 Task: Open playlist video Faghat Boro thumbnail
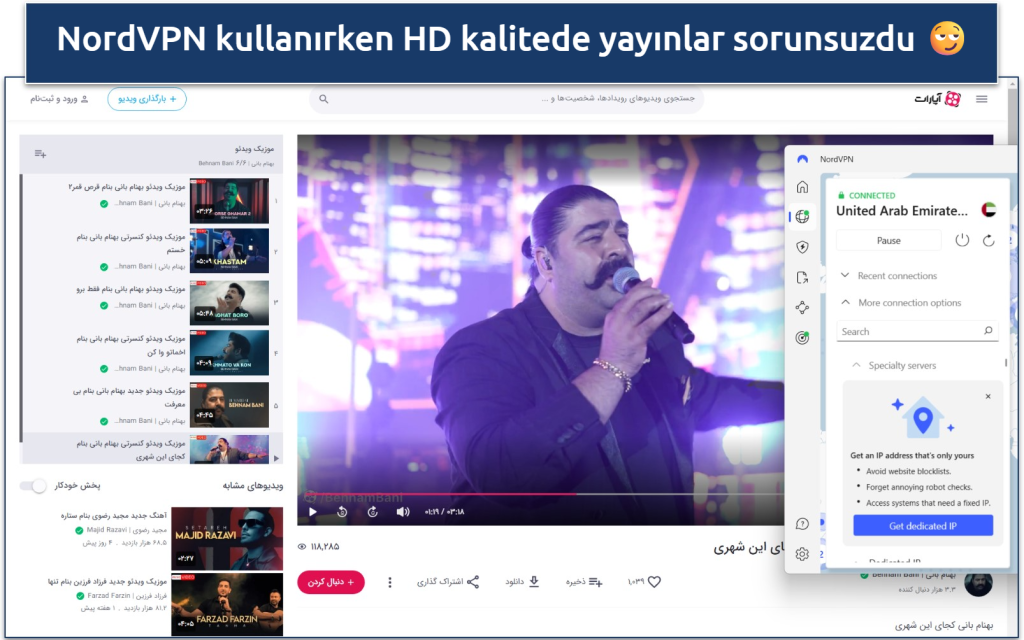click(x=229, y=303)
